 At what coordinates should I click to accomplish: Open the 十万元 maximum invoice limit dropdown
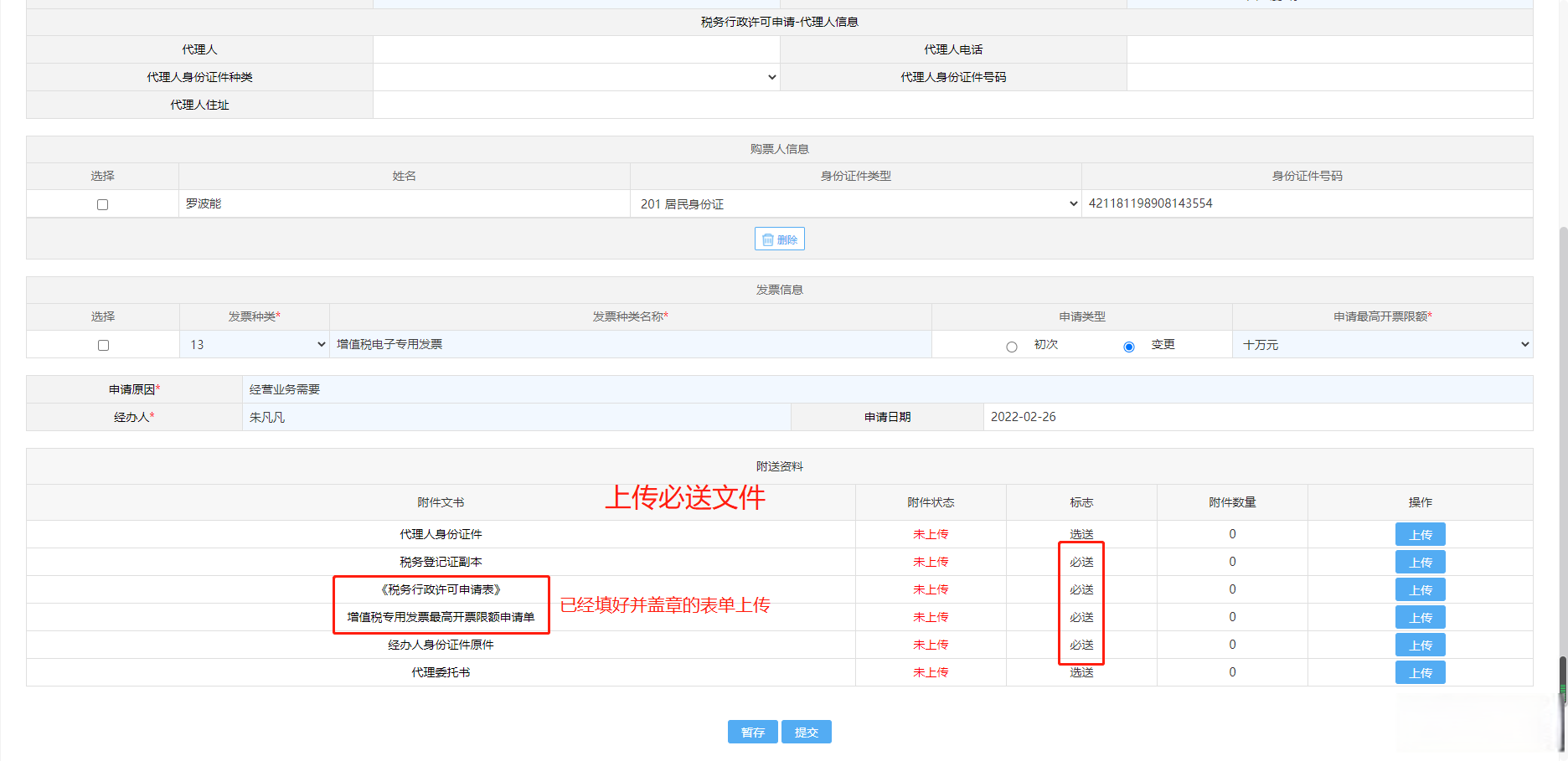pos(1383,345)
